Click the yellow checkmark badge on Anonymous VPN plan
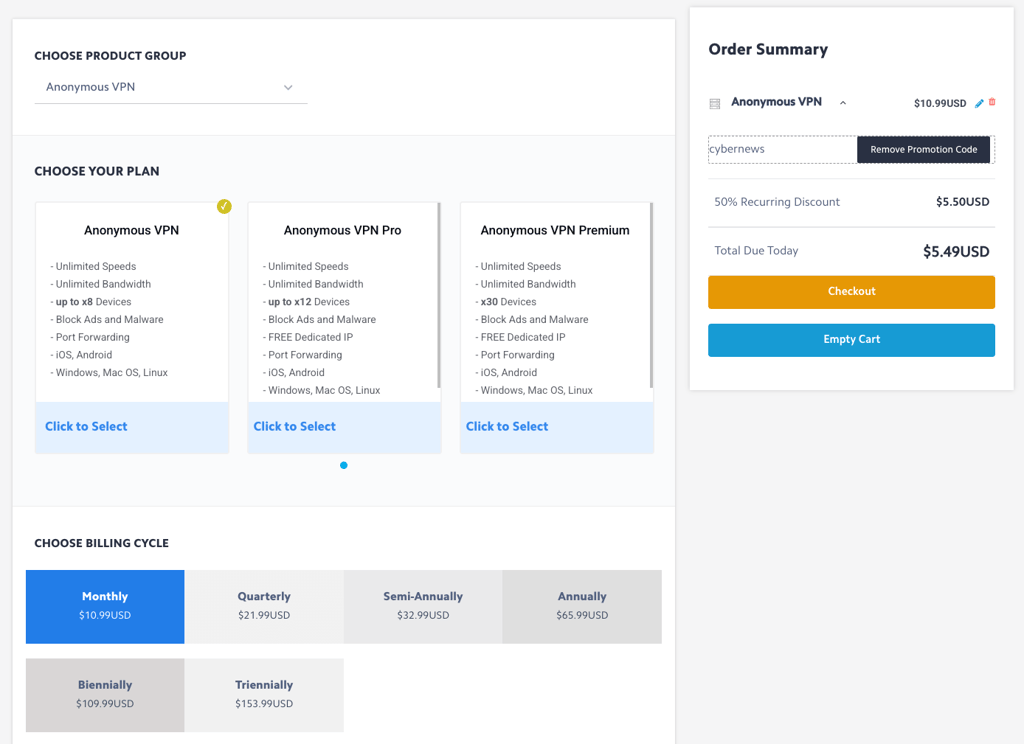This screenshot has height=744, width=1024. [x=224, y=206]
